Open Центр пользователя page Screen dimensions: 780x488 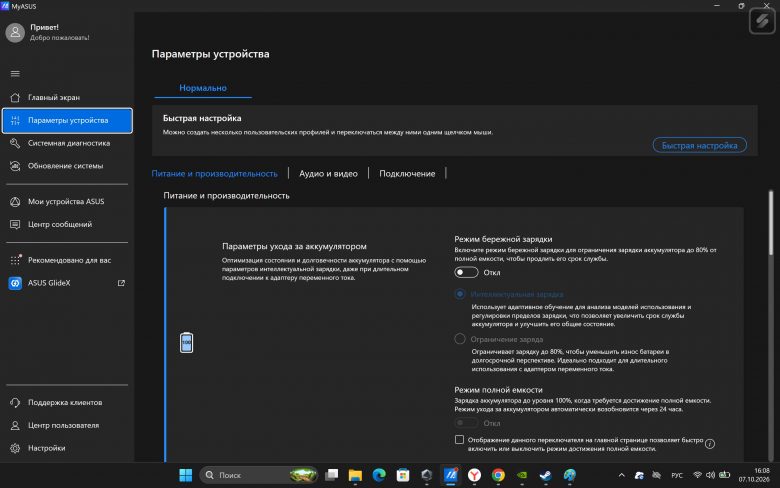[67, 426]
